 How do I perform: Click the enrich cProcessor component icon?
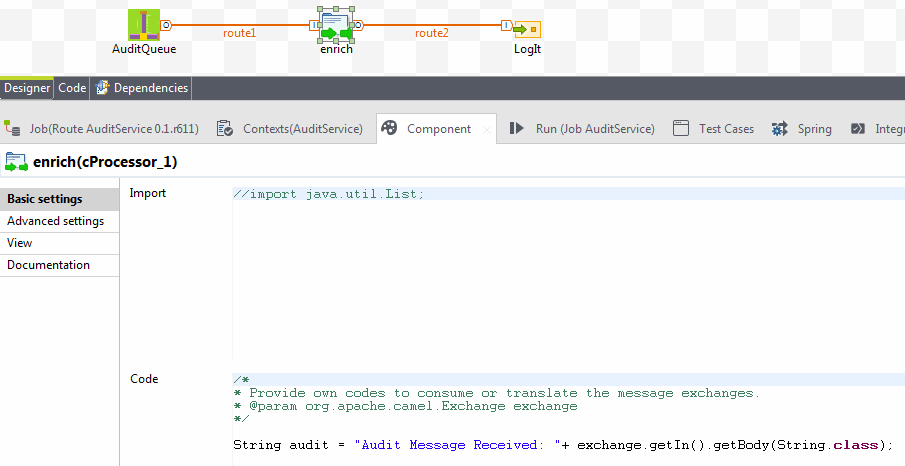coord(335,26)
